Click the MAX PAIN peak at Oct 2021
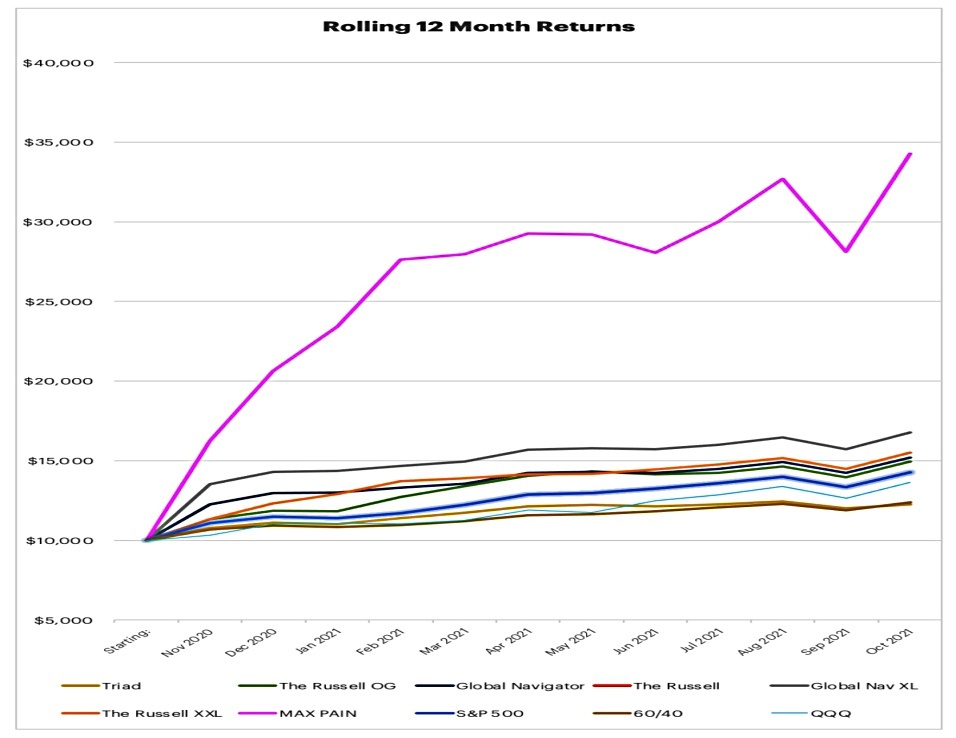Image resolution: width=956 pixels, height=738 pixels. pos(910,154)
